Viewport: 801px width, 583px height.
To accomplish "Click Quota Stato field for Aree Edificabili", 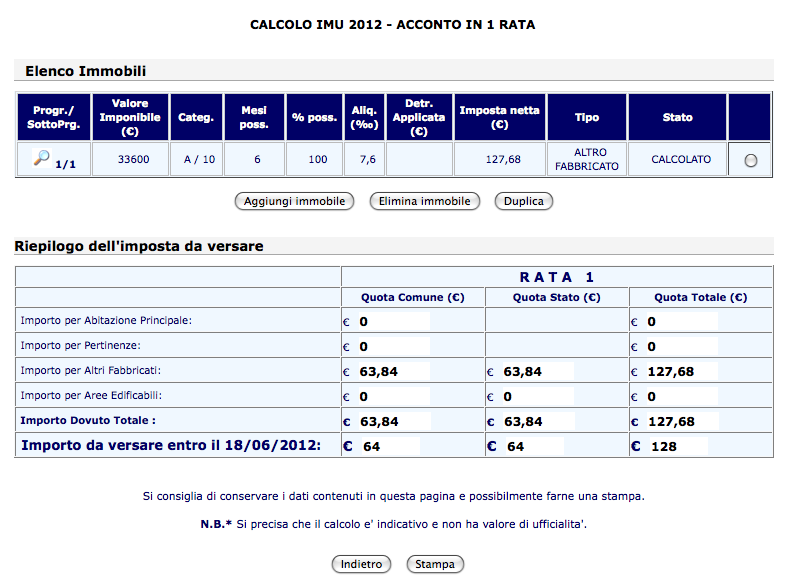I will (x=537, y=396).
